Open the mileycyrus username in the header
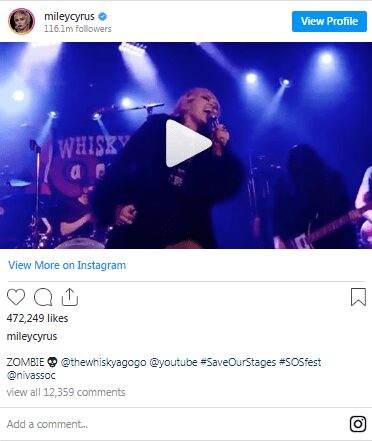Image resolution: width=372 pixels, height=441 pixels. (69, 16)
